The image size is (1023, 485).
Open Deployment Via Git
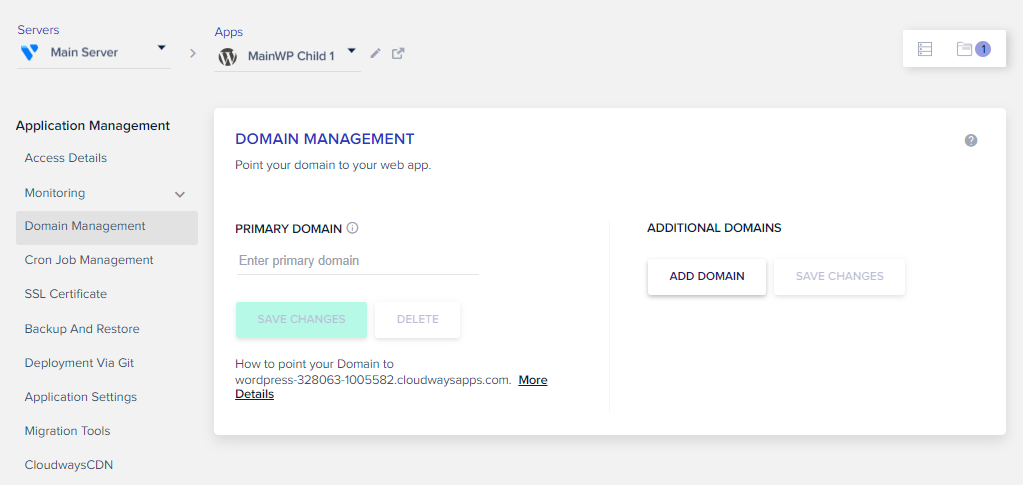coord(79,363)
